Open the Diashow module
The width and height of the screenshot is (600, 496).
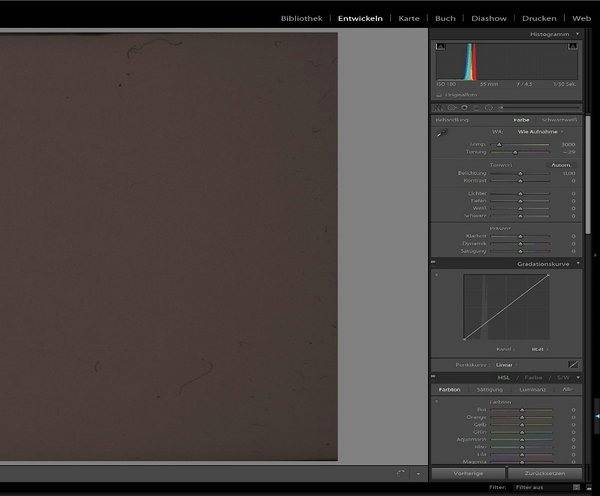489,18
